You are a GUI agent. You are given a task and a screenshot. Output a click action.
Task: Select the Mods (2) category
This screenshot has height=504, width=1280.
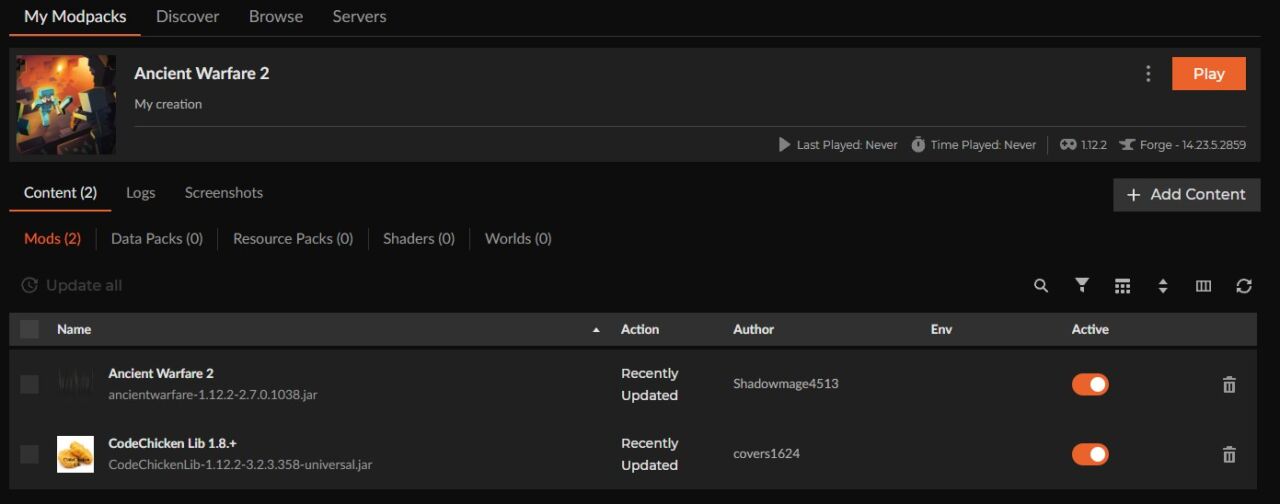[x=52, y=239]
